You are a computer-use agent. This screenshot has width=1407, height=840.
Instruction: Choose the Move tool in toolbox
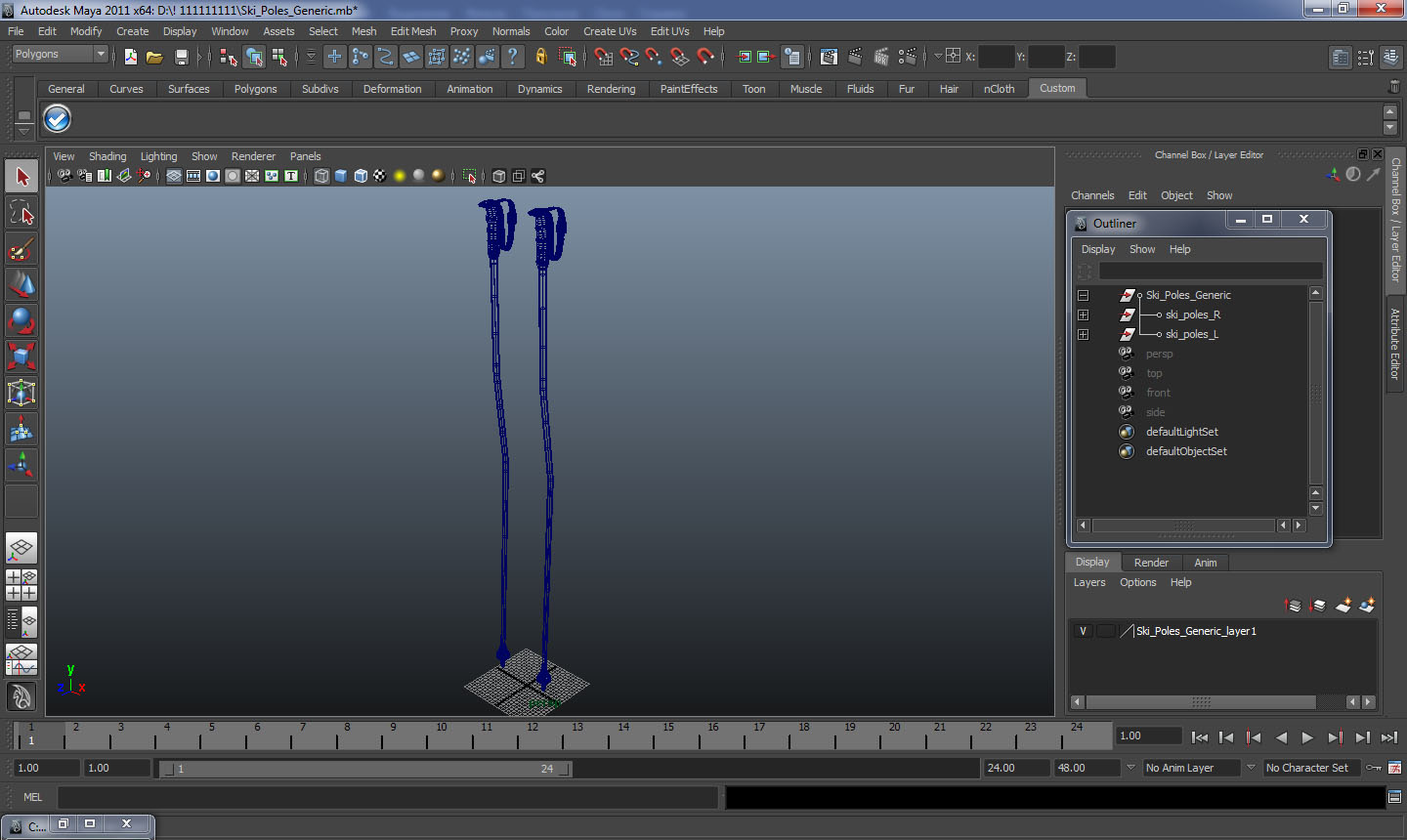coord(21,284)
